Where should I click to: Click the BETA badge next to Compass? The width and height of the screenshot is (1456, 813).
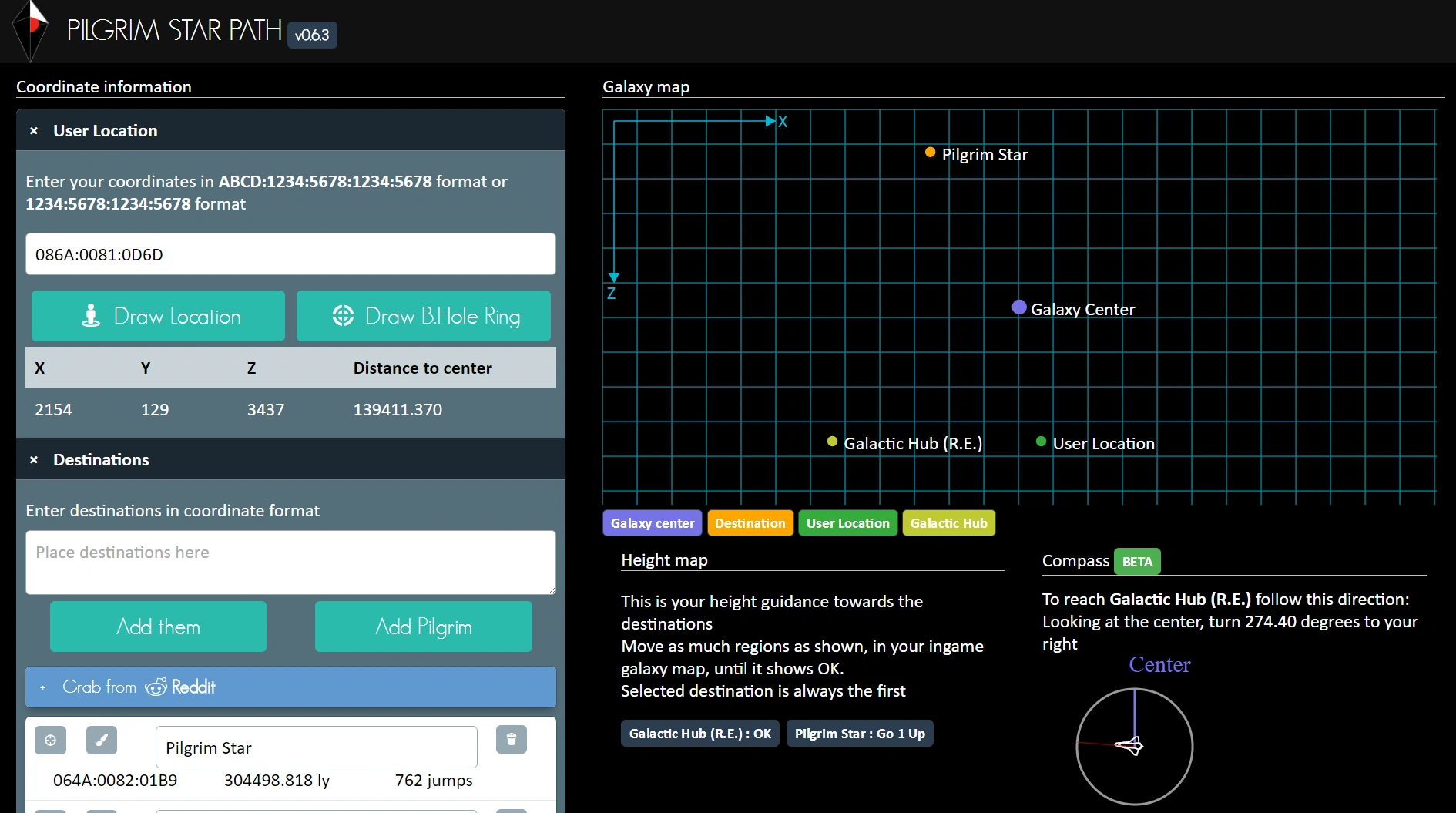(1137, 562)
